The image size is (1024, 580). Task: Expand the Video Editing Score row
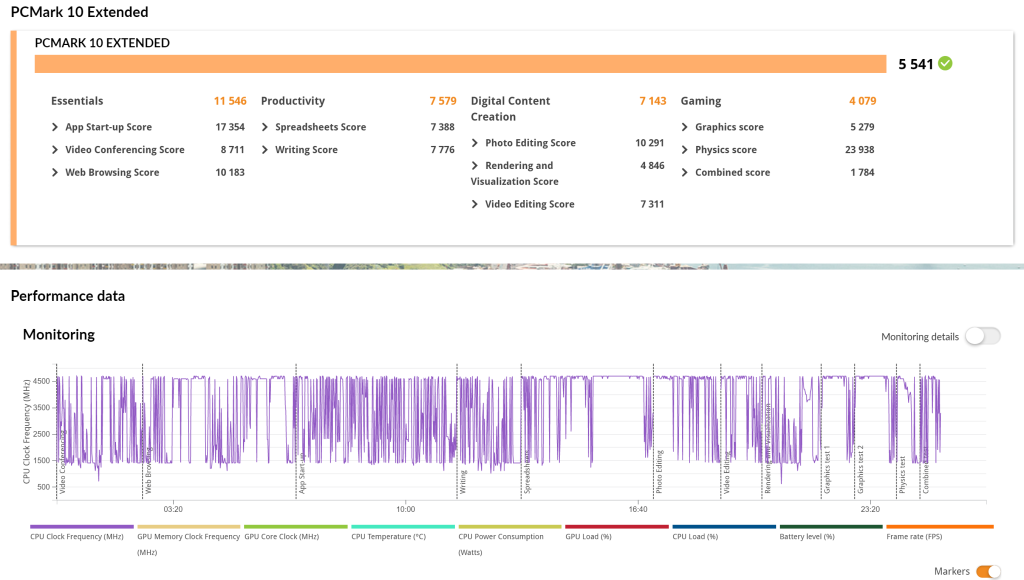pyautogui.click(x=475, y=204)
